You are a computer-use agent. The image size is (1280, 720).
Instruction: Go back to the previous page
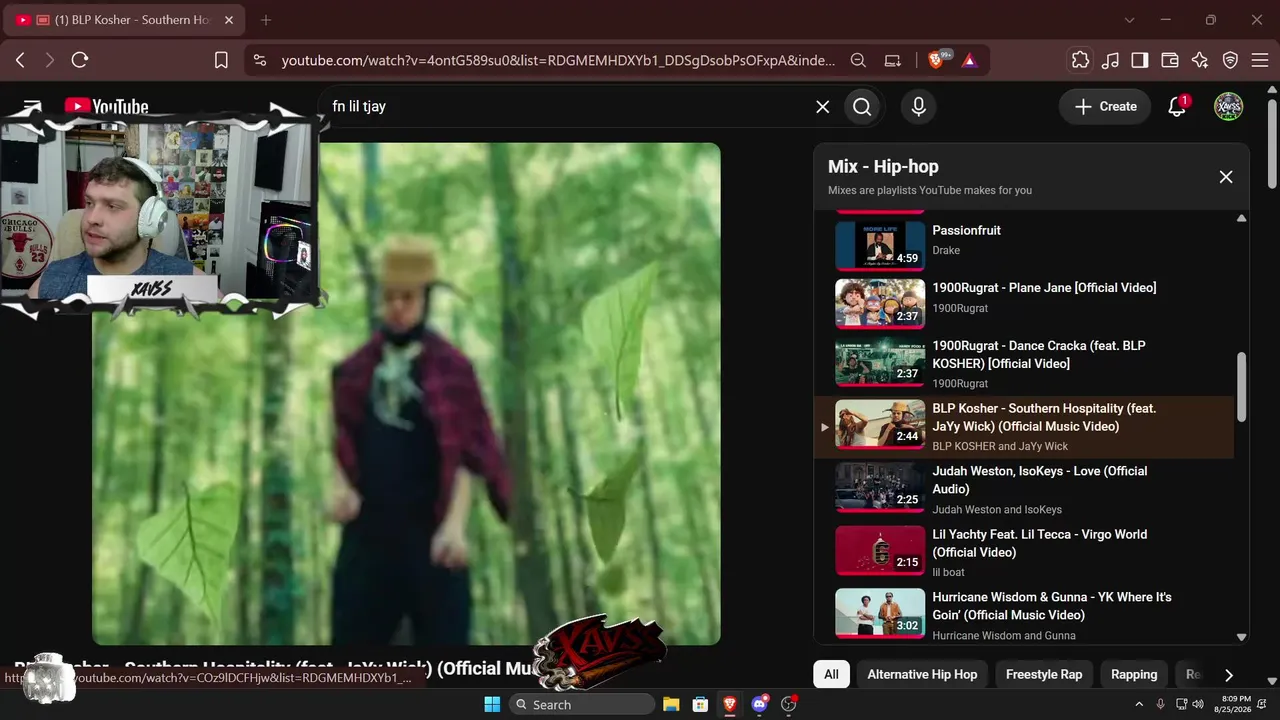coord(20,60)
